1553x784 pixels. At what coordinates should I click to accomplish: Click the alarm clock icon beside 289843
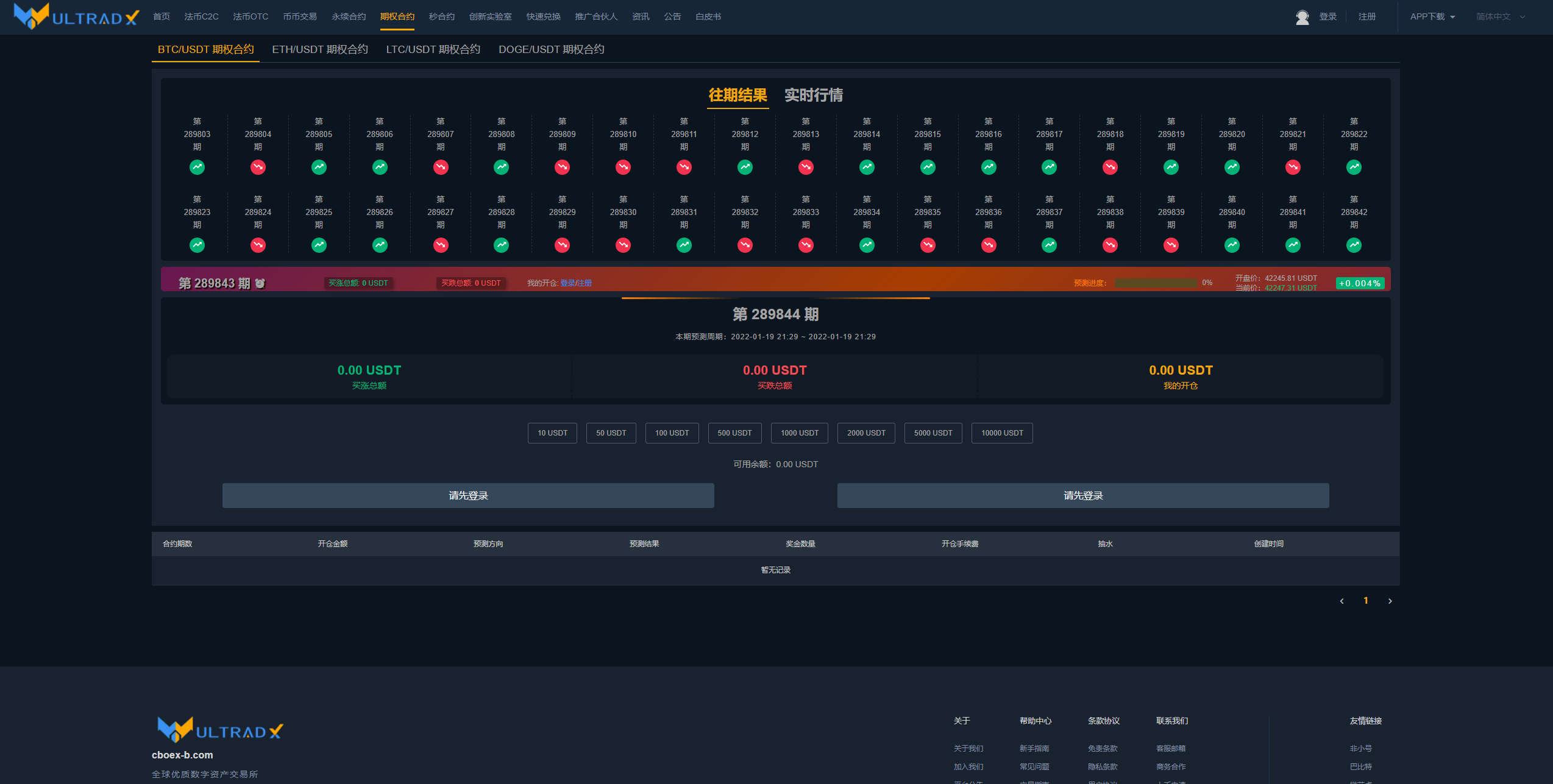point(260,283)
